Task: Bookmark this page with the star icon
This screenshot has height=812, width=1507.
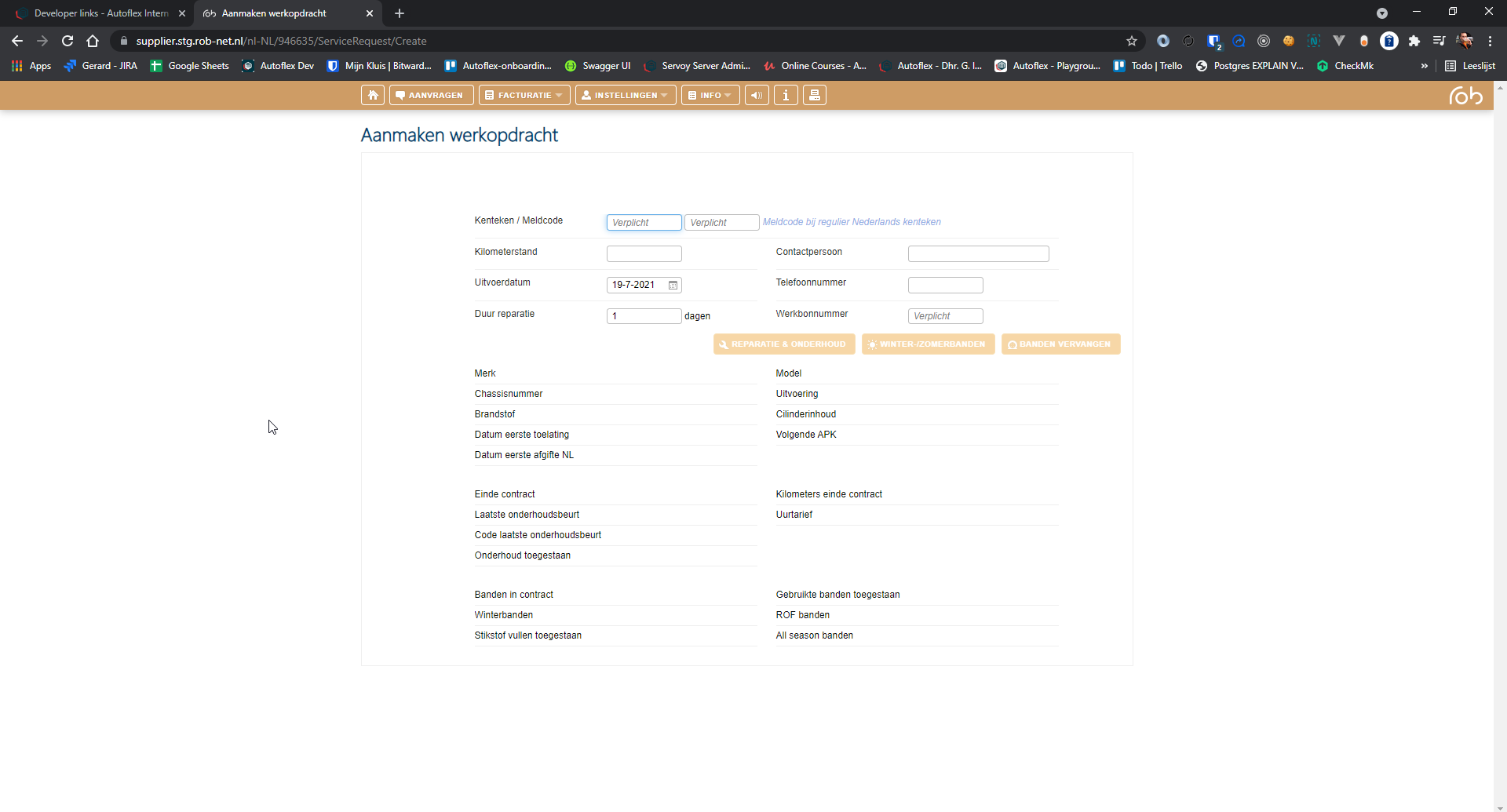Action: [x=1131, y=41]
